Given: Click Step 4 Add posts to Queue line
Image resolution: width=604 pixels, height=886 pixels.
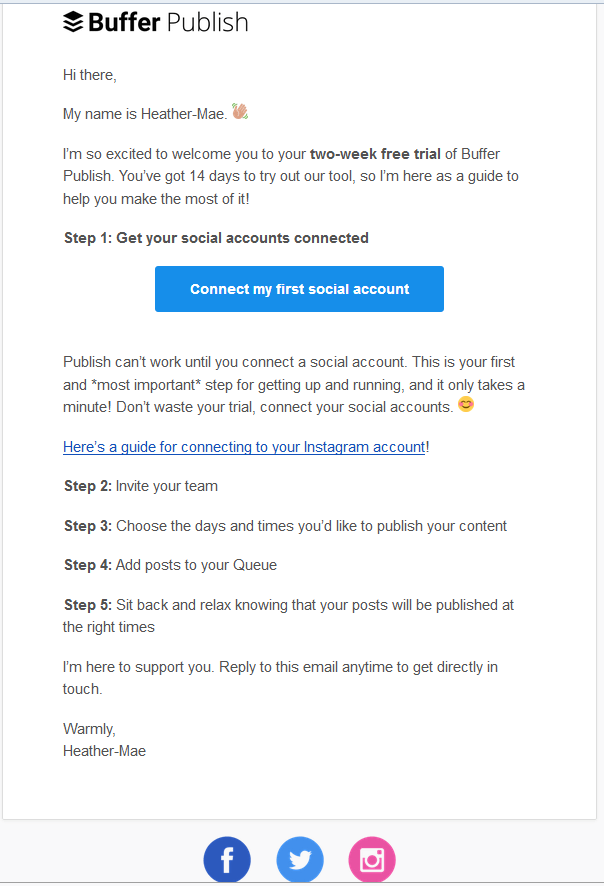Looking at the screenshot, I should click(171, 565).
